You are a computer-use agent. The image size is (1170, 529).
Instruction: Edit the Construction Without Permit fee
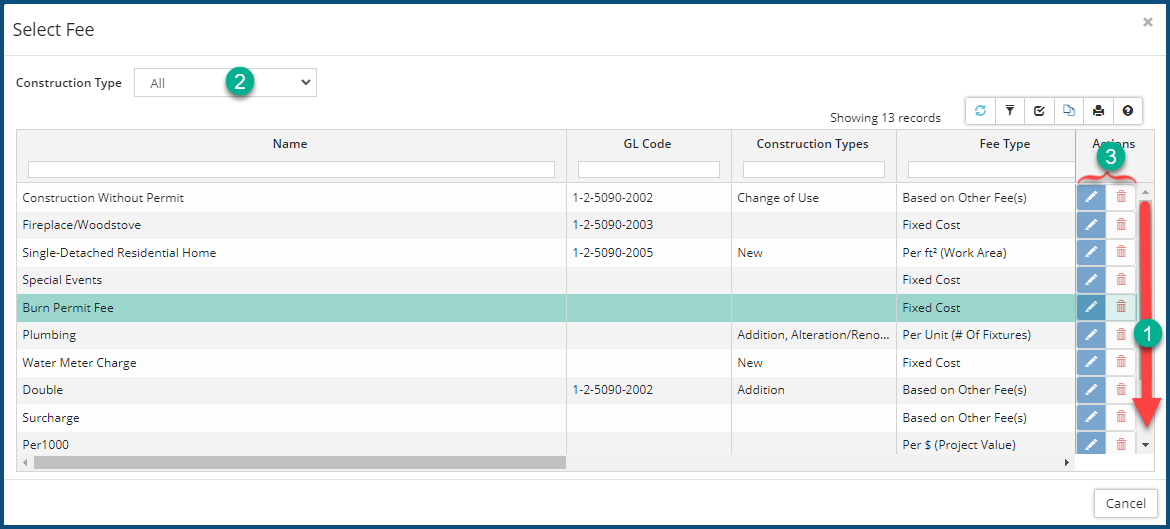pyautogui.click(x=1091, y=197)
